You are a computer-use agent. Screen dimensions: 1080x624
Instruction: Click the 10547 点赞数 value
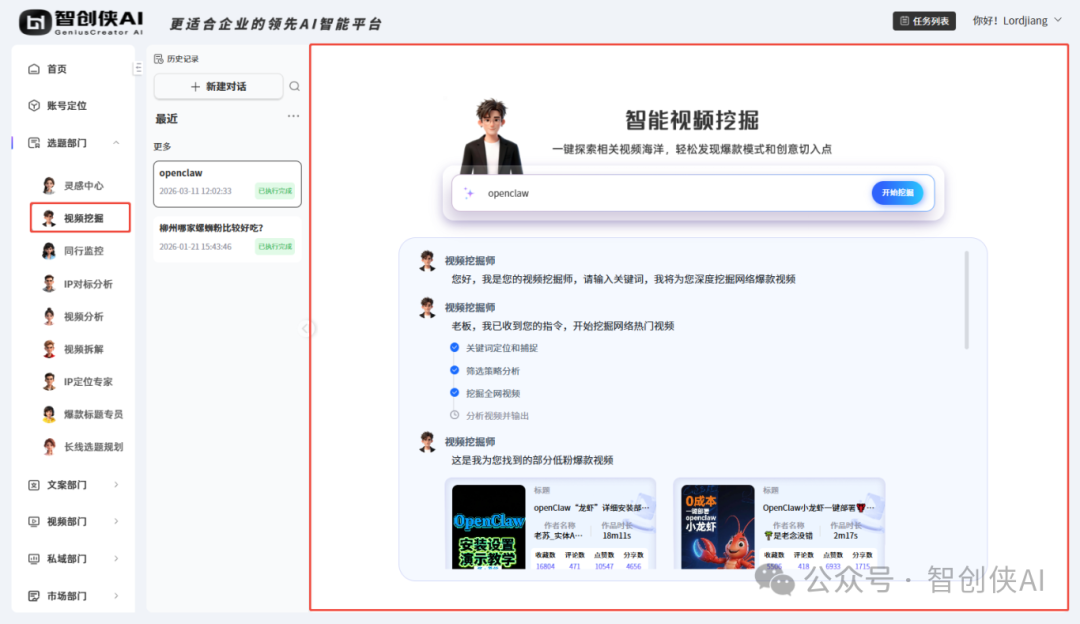click(604, 566)
